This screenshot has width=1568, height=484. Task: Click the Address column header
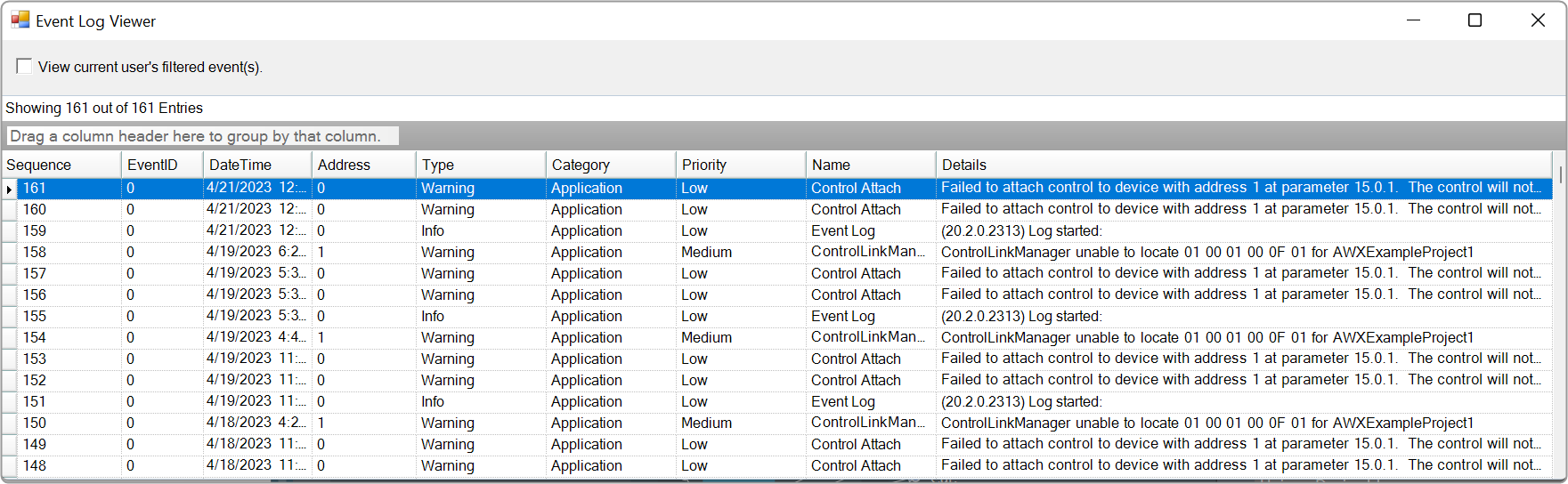[x=363, y=165]
